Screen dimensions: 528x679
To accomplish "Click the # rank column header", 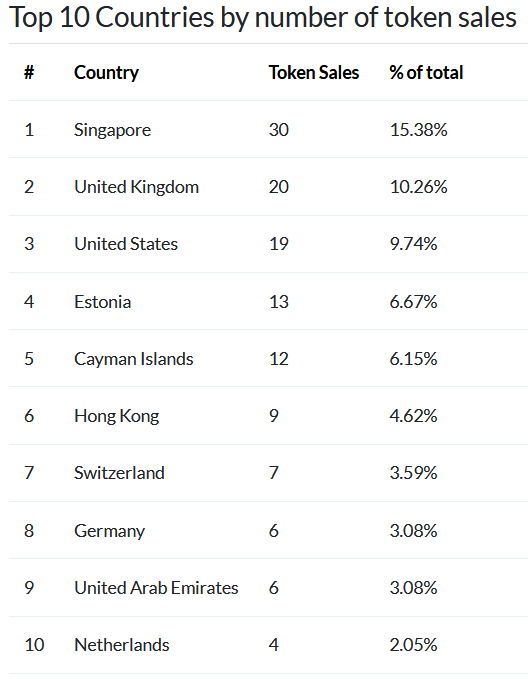I will 29,72.
